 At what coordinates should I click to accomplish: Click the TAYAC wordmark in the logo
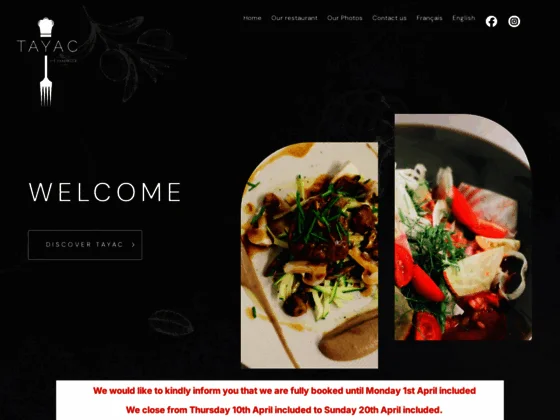click(x=48, y=46)
